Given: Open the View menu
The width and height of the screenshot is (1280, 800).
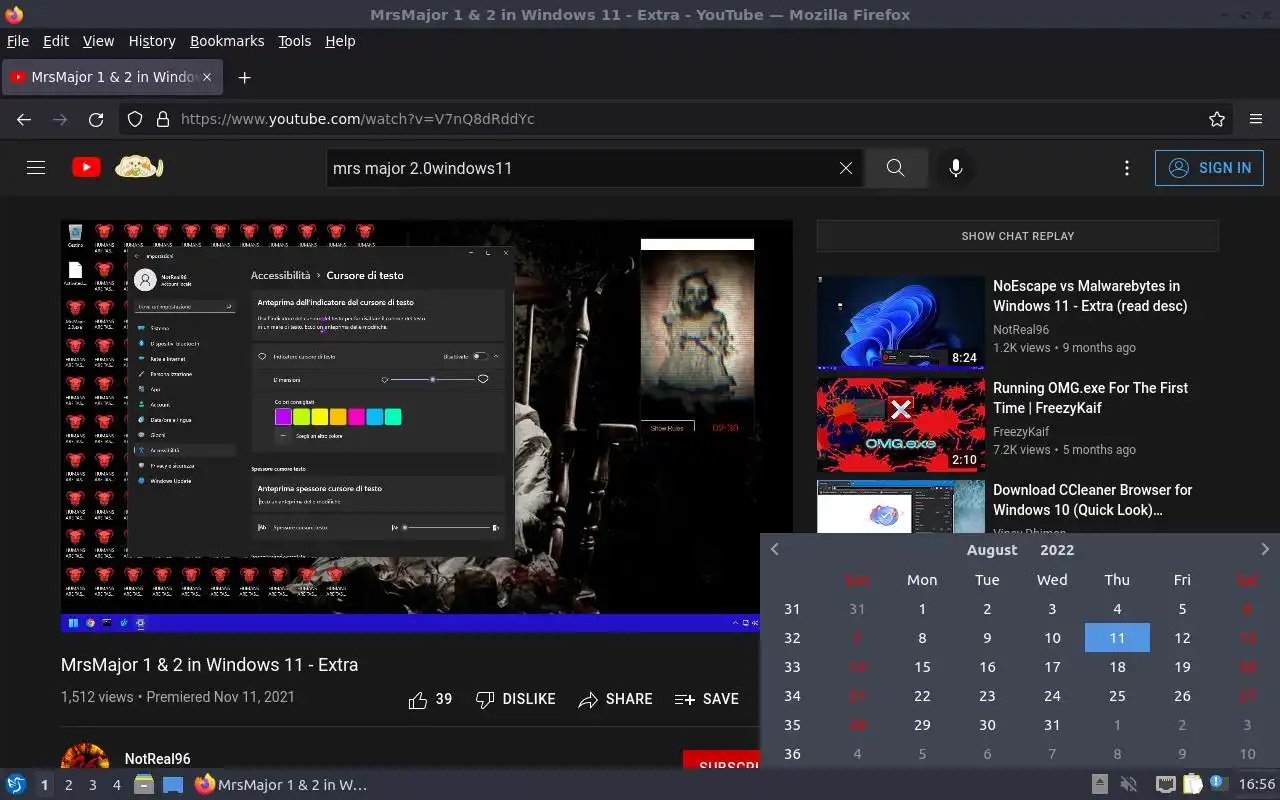Looking at the screenshot, I should (x=98, y=41).
